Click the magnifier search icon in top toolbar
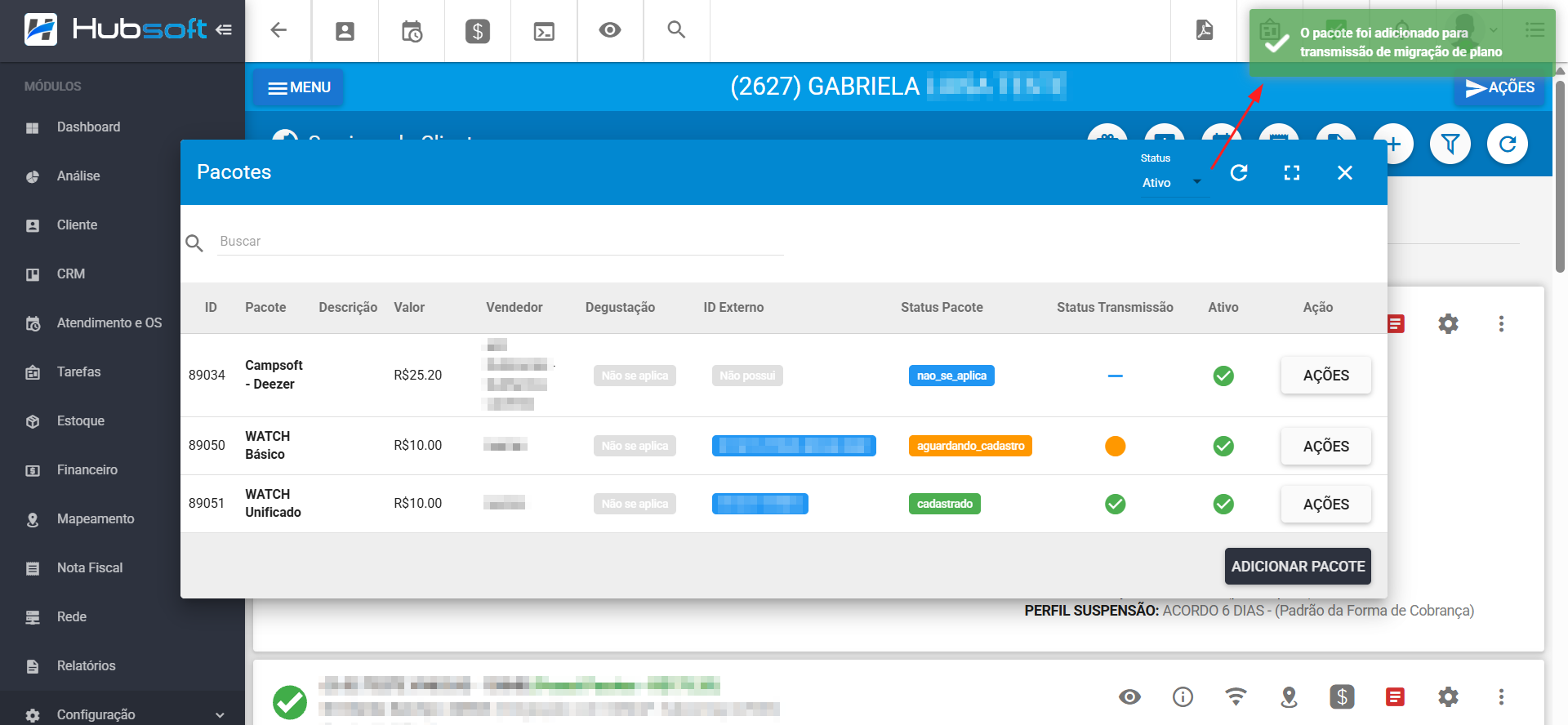1568x725 pixels. tap(676, 30)
